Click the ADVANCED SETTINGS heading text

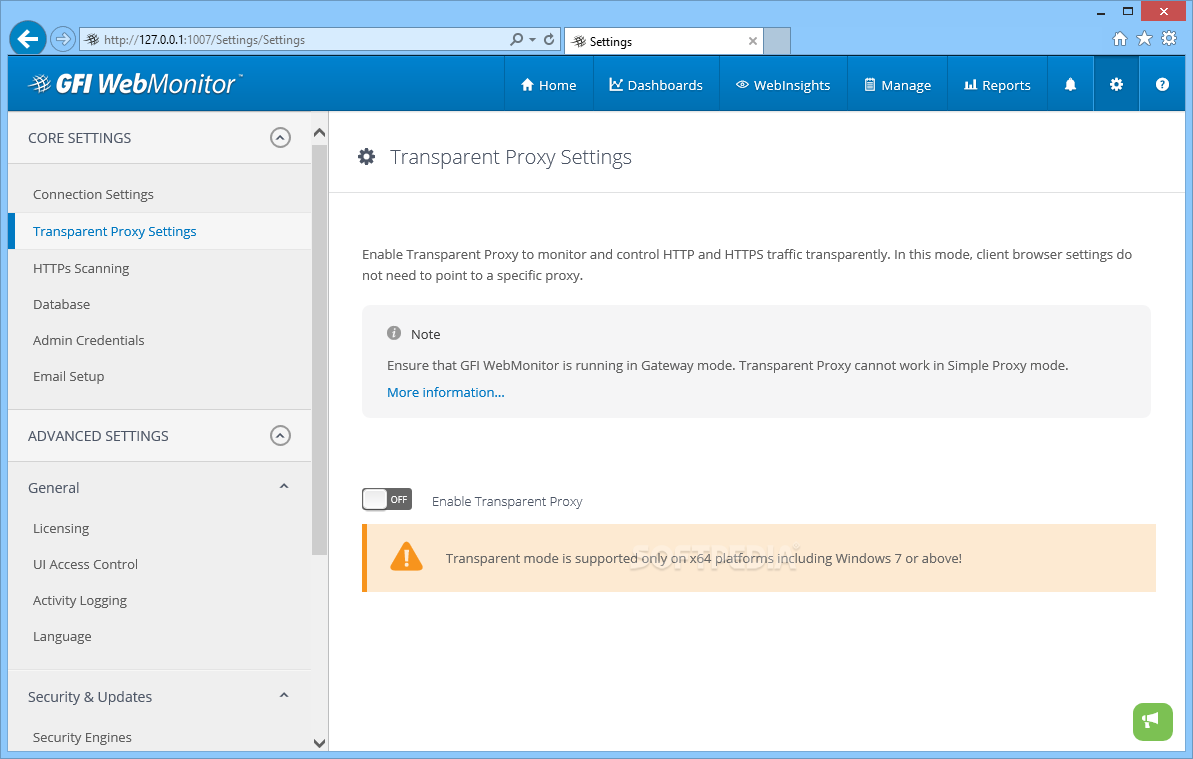tap(98, 436)
